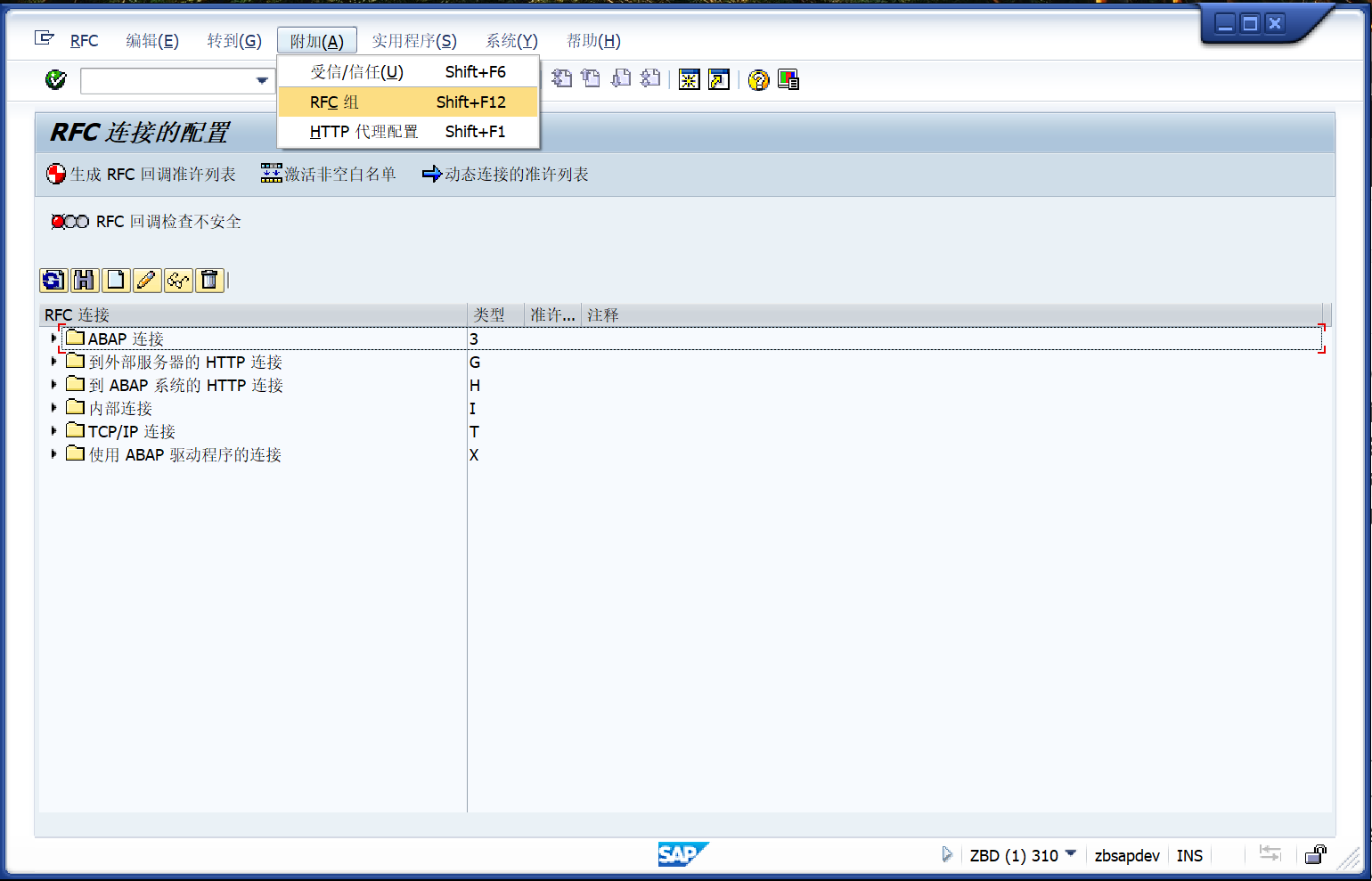The image size is (1372, 881).
Task: Click the generate shortcut icon
Action: coord(719,80)
